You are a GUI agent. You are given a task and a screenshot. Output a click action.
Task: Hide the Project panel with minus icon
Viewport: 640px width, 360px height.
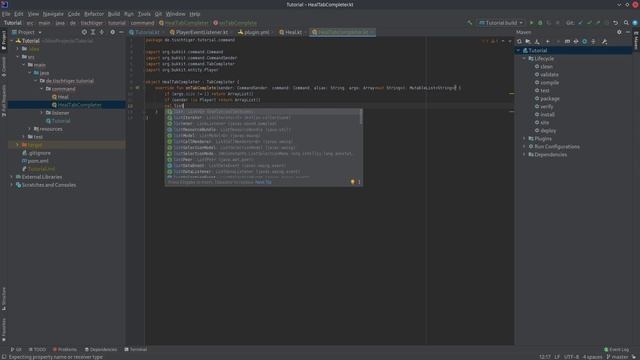tap(121, 32)
